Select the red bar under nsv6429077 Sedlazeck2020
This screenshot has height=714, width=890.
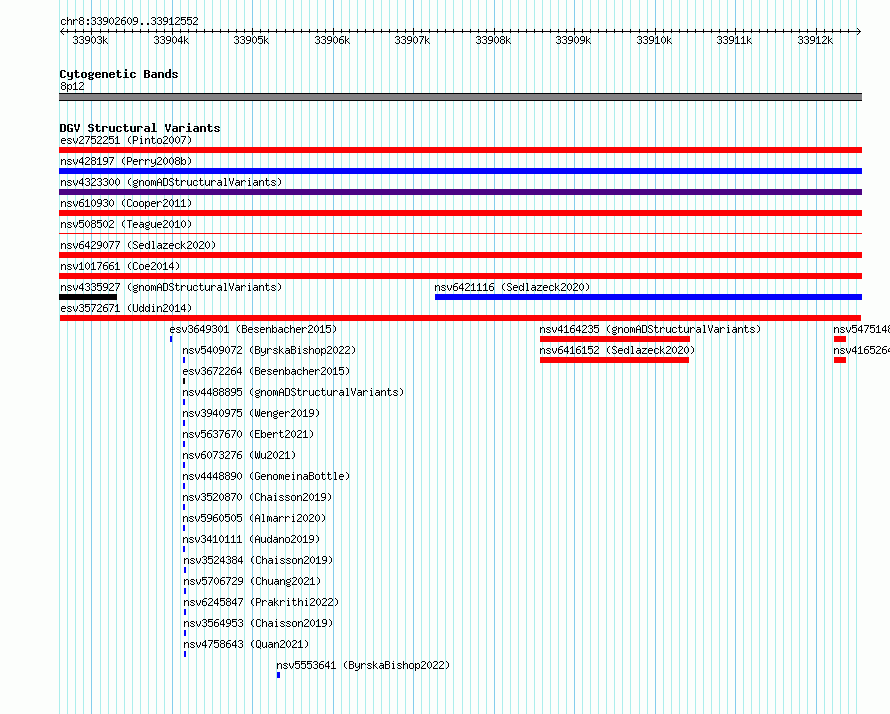coord(460,255)
